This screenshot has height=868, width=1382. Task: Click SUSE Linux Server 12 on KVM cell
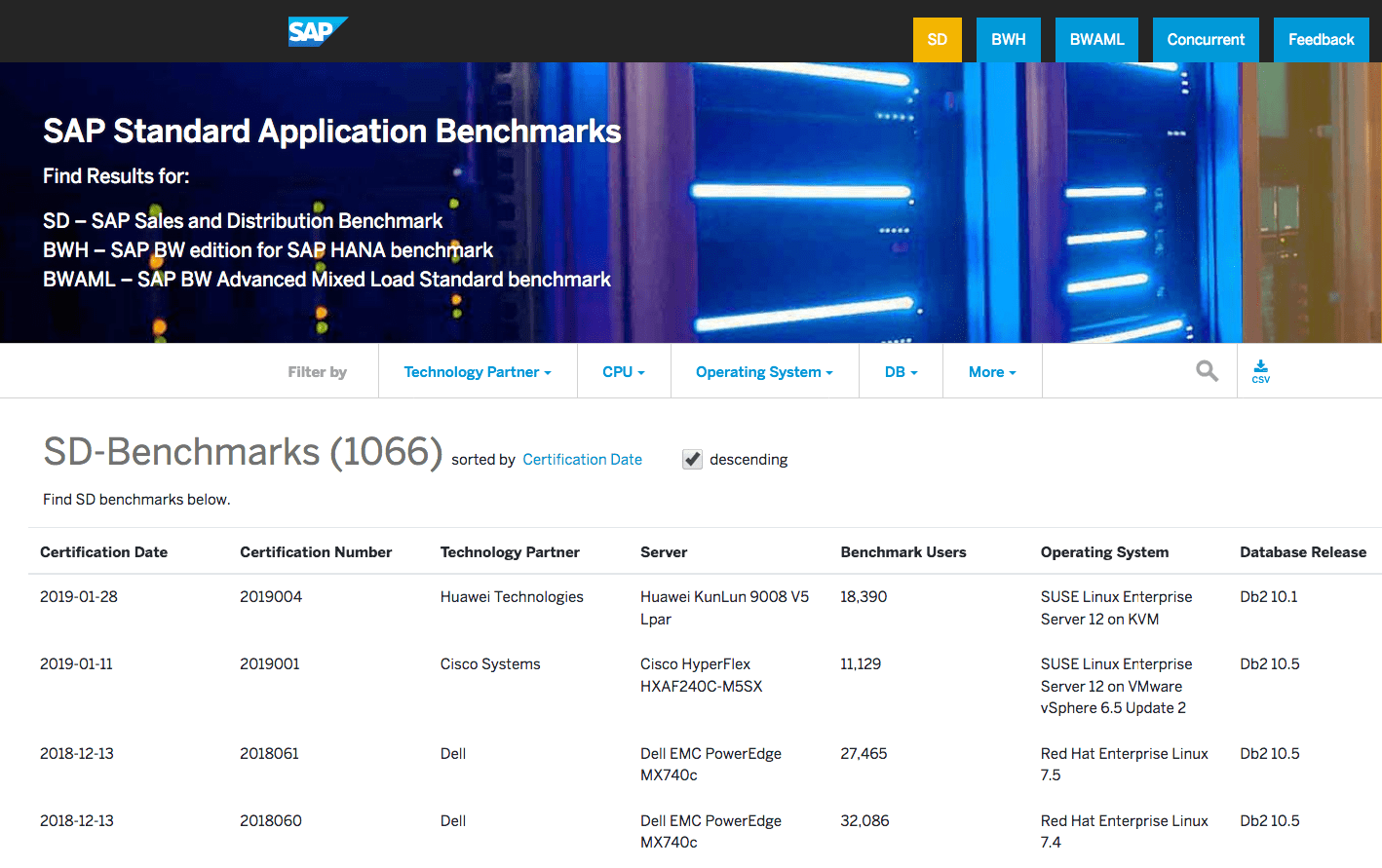pyautogui.click(x=1117, y=608)
